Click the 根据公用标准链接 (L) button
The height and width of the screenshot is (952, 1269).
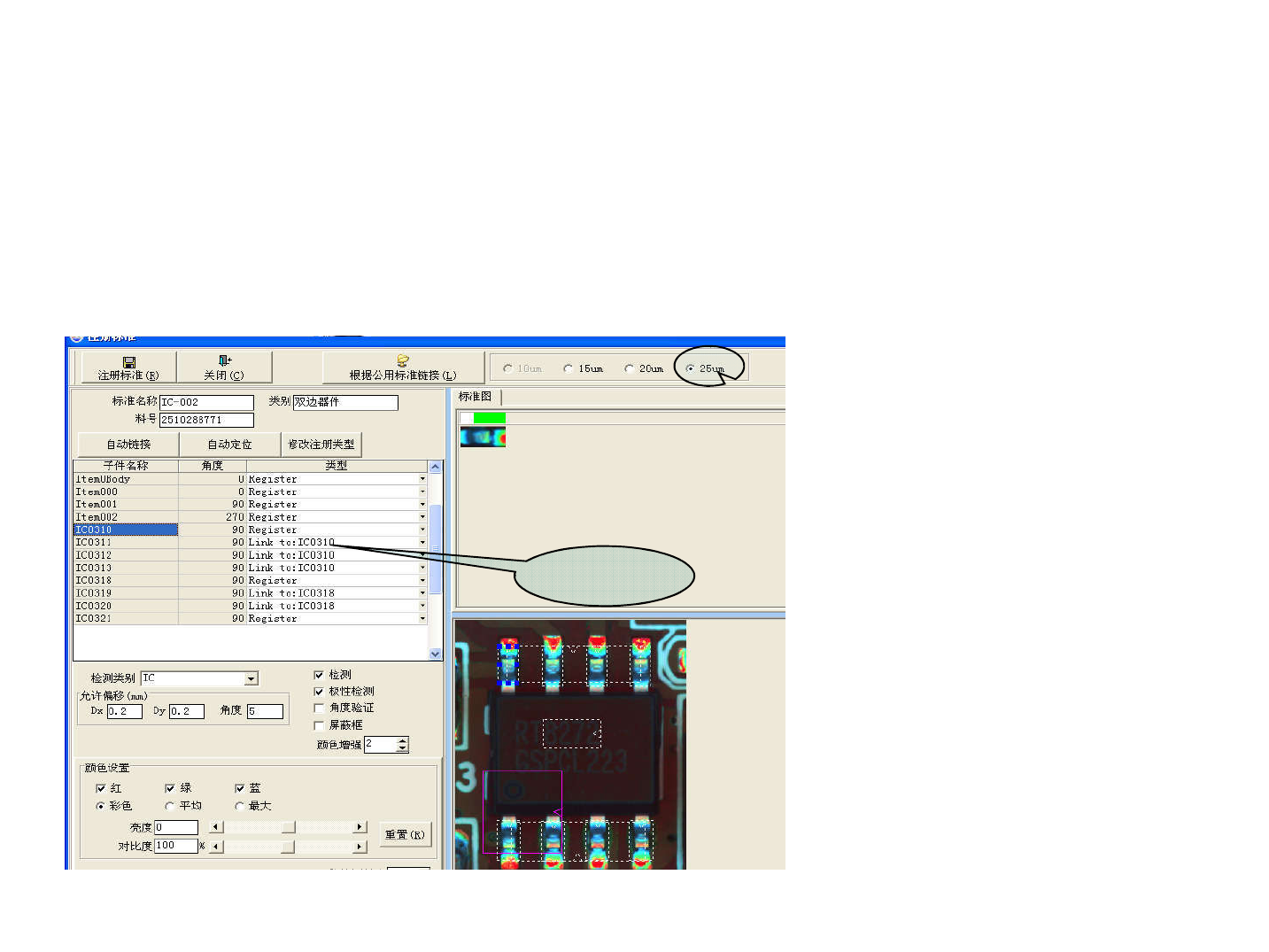pyautogui.click(x=403, y=368)
